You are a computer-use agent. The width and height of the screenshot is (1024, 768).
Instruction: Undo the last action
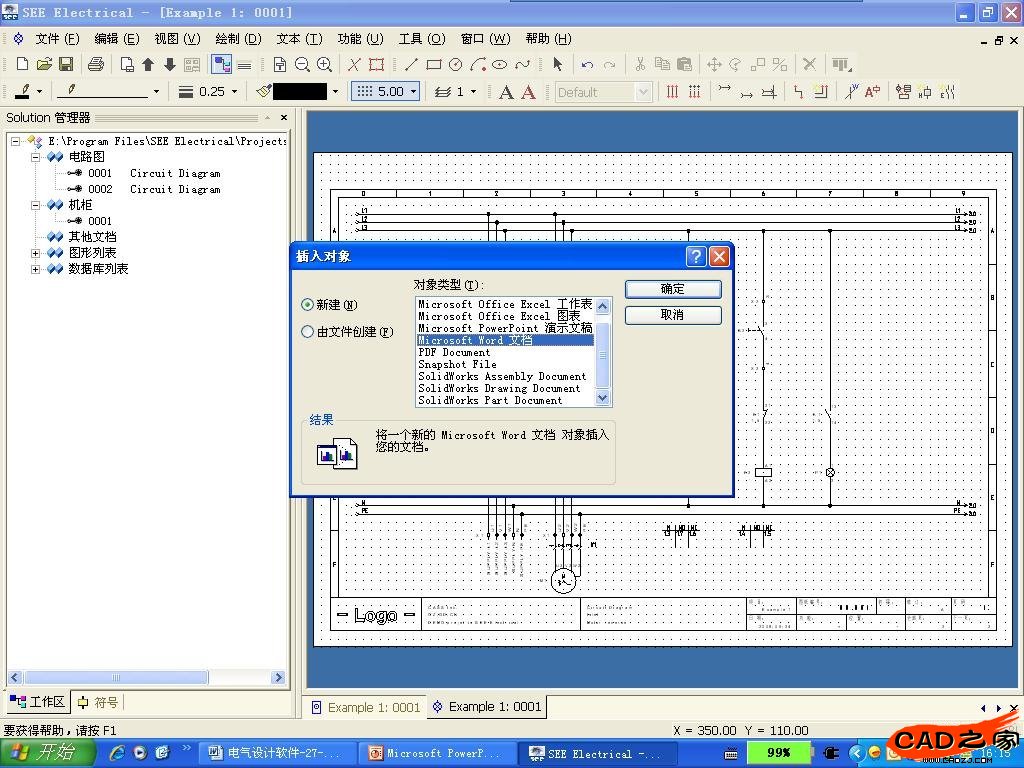click(x=587, y=64)
